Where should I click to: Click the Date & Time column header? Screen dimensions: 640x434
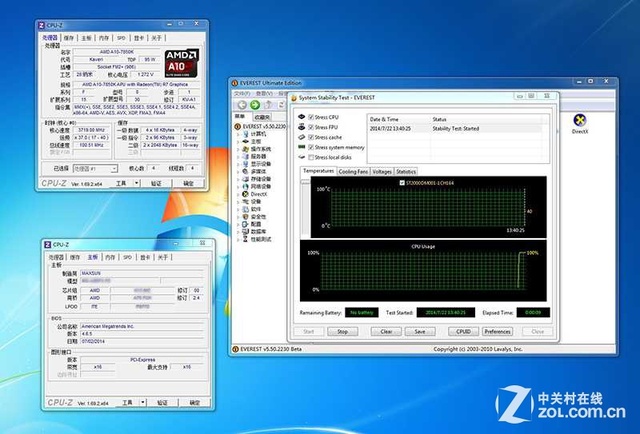point(399,119)
